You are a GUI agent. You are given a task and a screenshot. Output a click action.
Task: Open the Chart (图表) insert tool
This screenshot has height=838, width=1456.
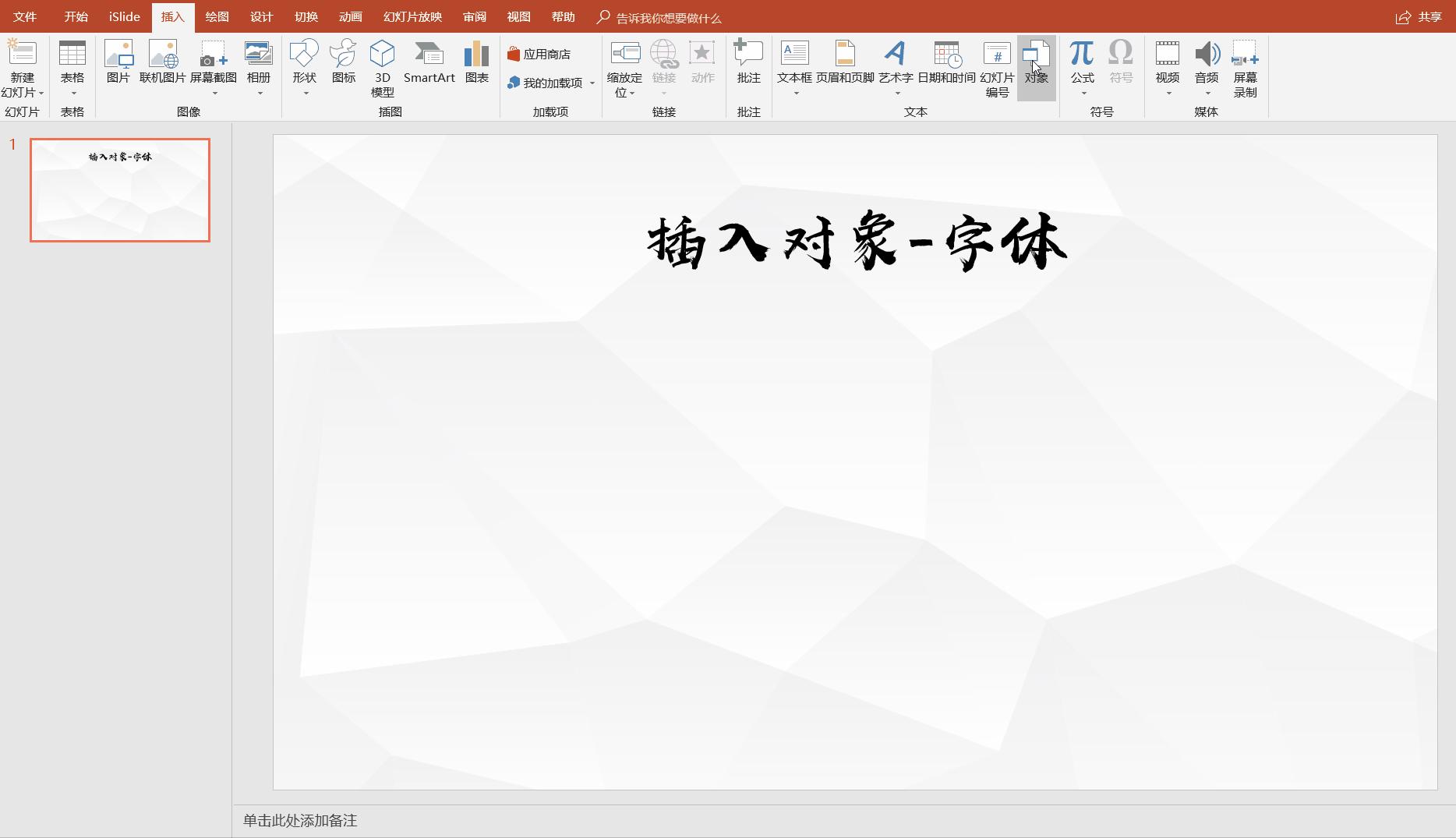pos(476,62)
